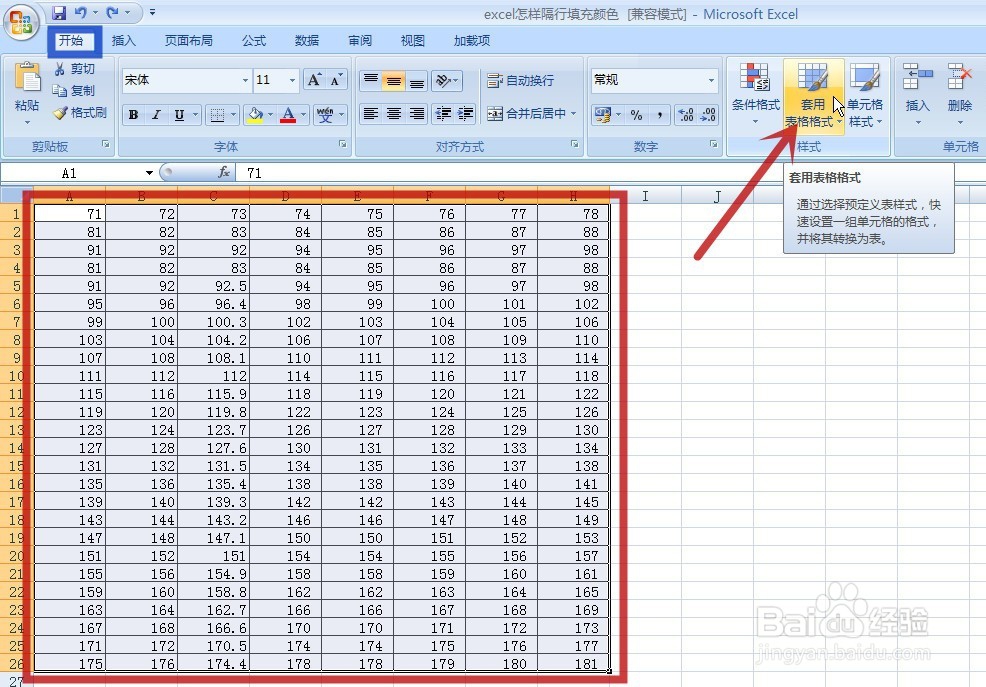Toggle bold formatting
The image size is (986, 687).
(x=133, y=114)
